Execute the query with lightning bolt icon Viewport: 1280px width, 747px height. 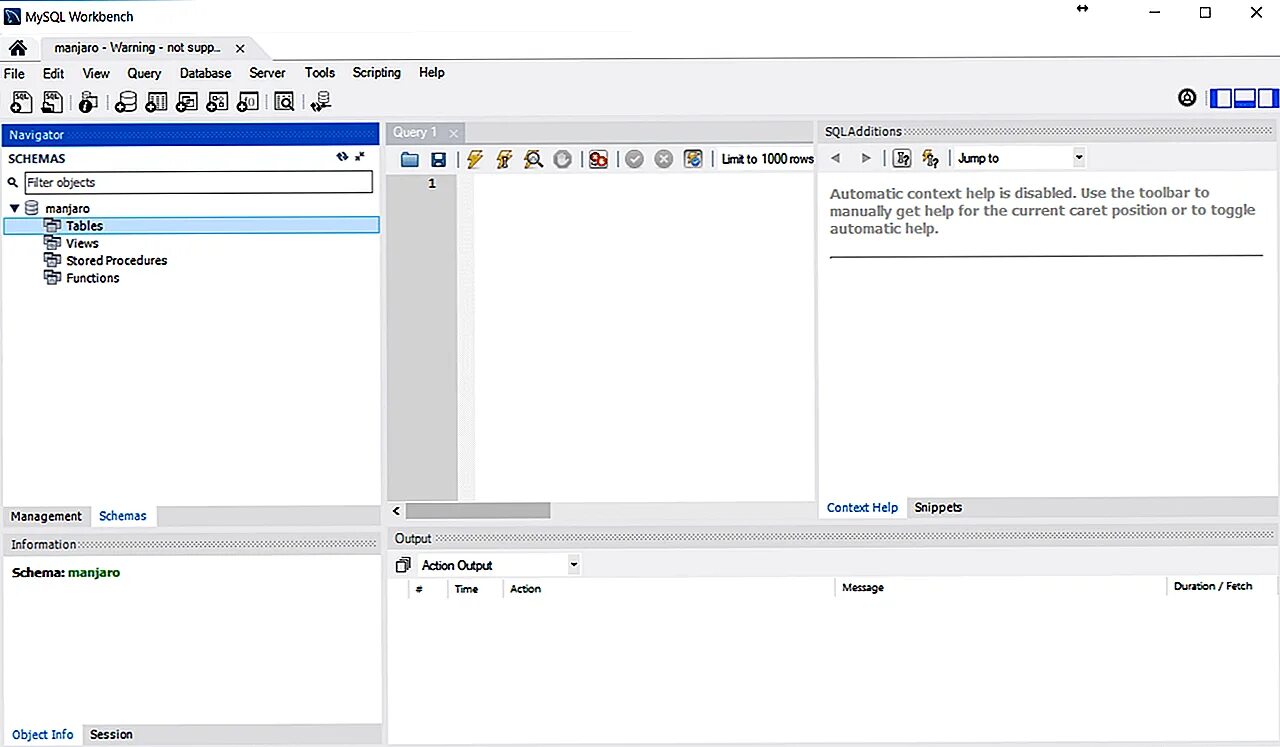point(475,159)
